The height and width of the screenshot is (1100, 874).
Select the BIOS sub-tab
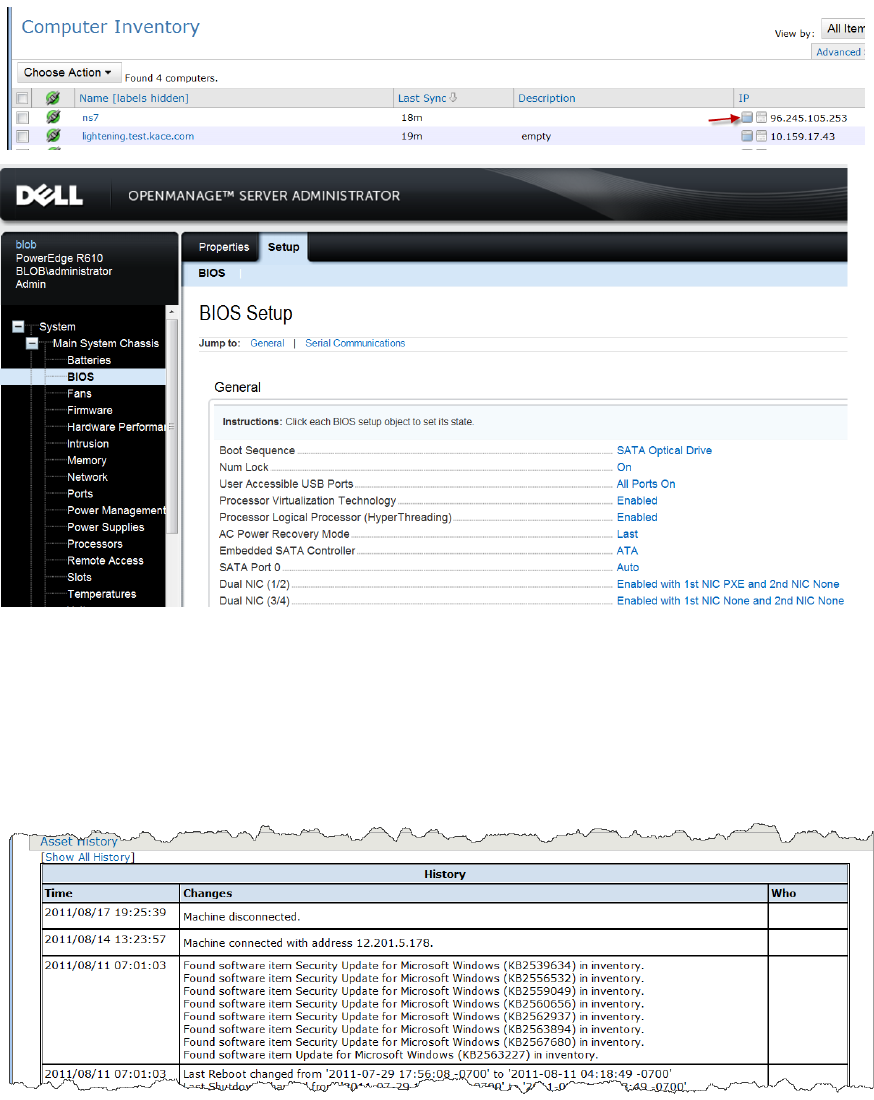pos(211,273)
